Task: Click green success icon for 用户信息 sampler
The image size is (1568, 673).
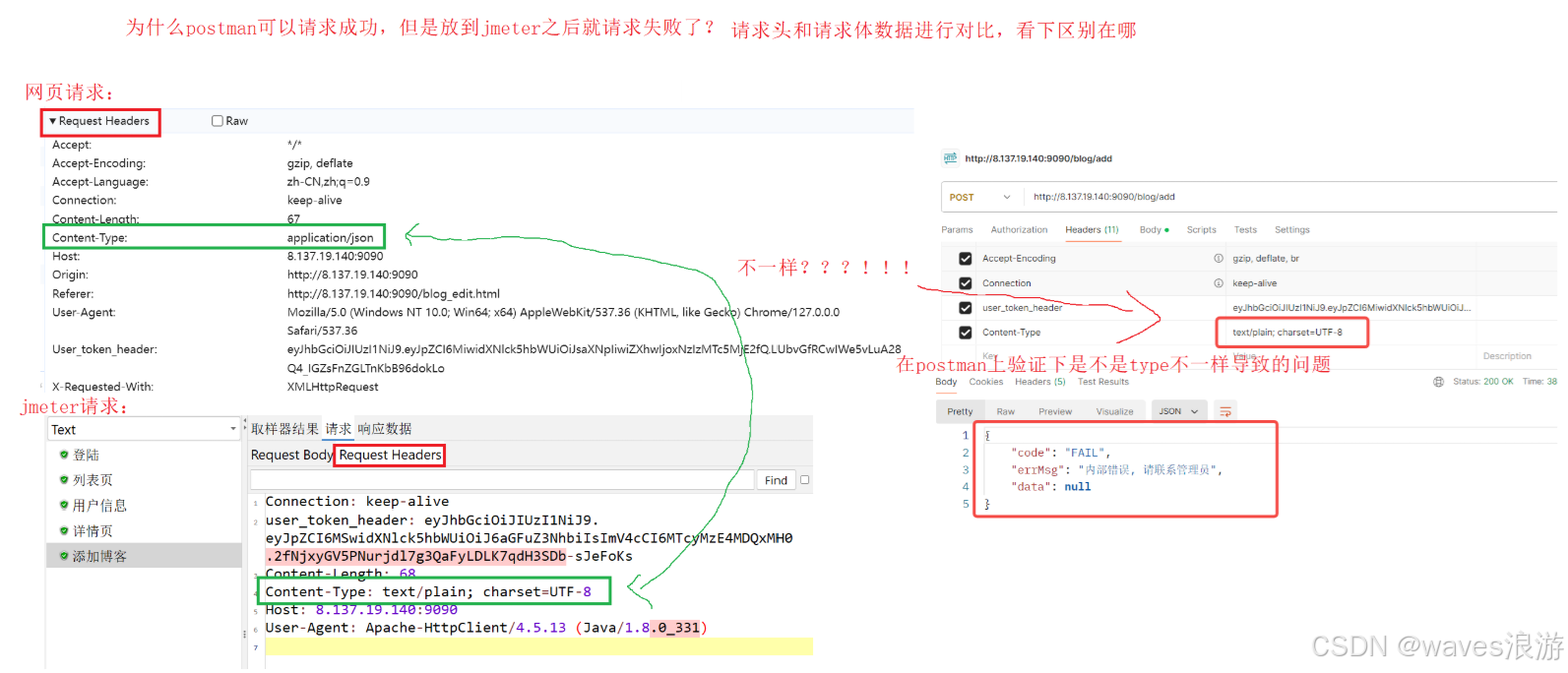Action: pos(64,506)
